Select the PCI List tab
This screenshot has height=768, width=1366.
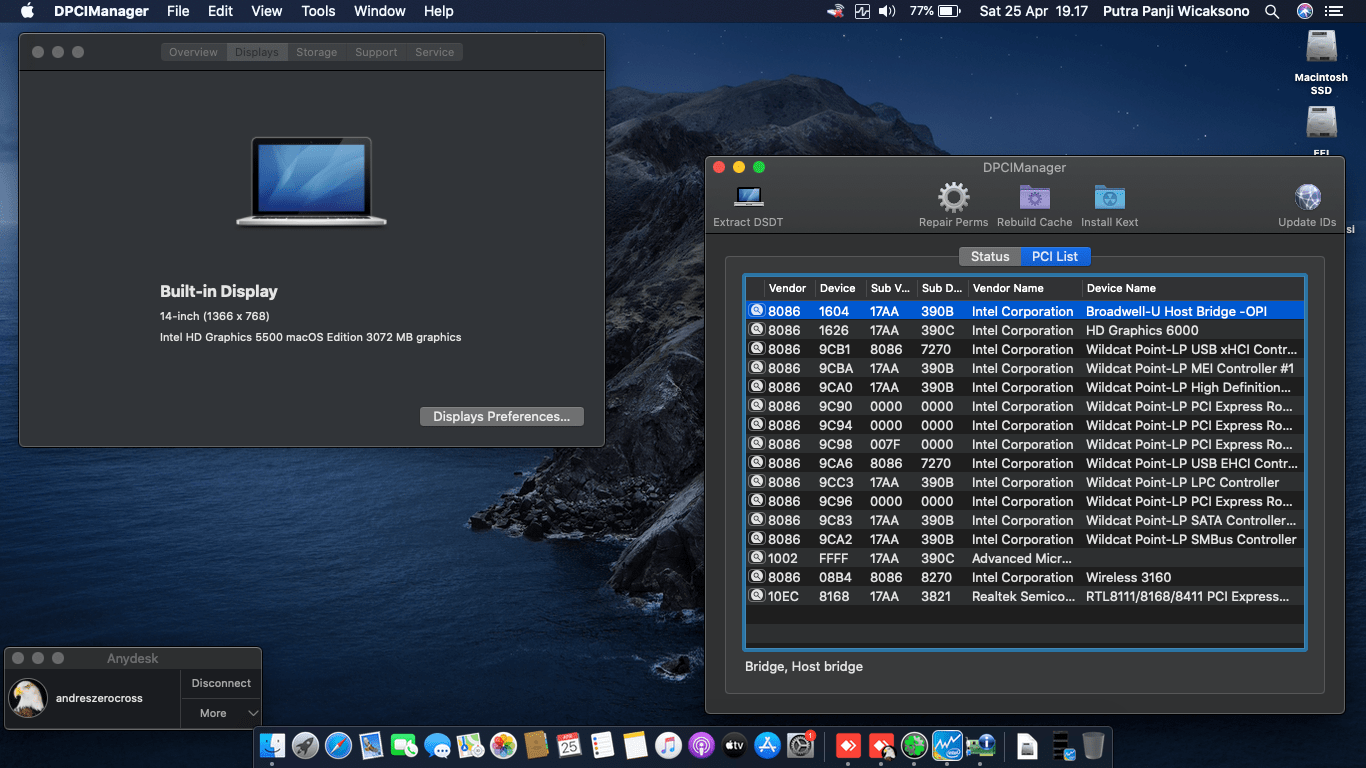tap(1055, 257)
